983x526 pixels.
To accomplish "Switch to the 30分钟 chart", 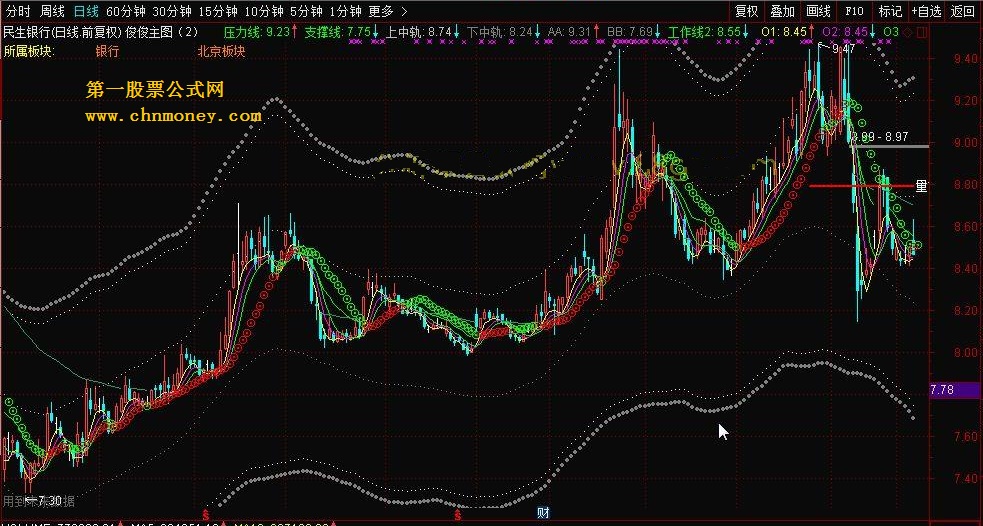I will click(x=172, y=11).
